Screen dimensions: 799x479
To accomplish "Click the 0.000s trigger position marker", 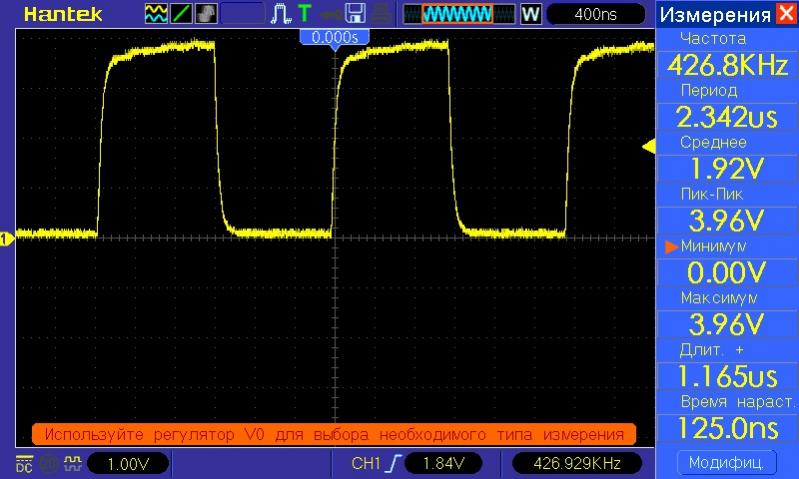I will (x=336, y=36).
